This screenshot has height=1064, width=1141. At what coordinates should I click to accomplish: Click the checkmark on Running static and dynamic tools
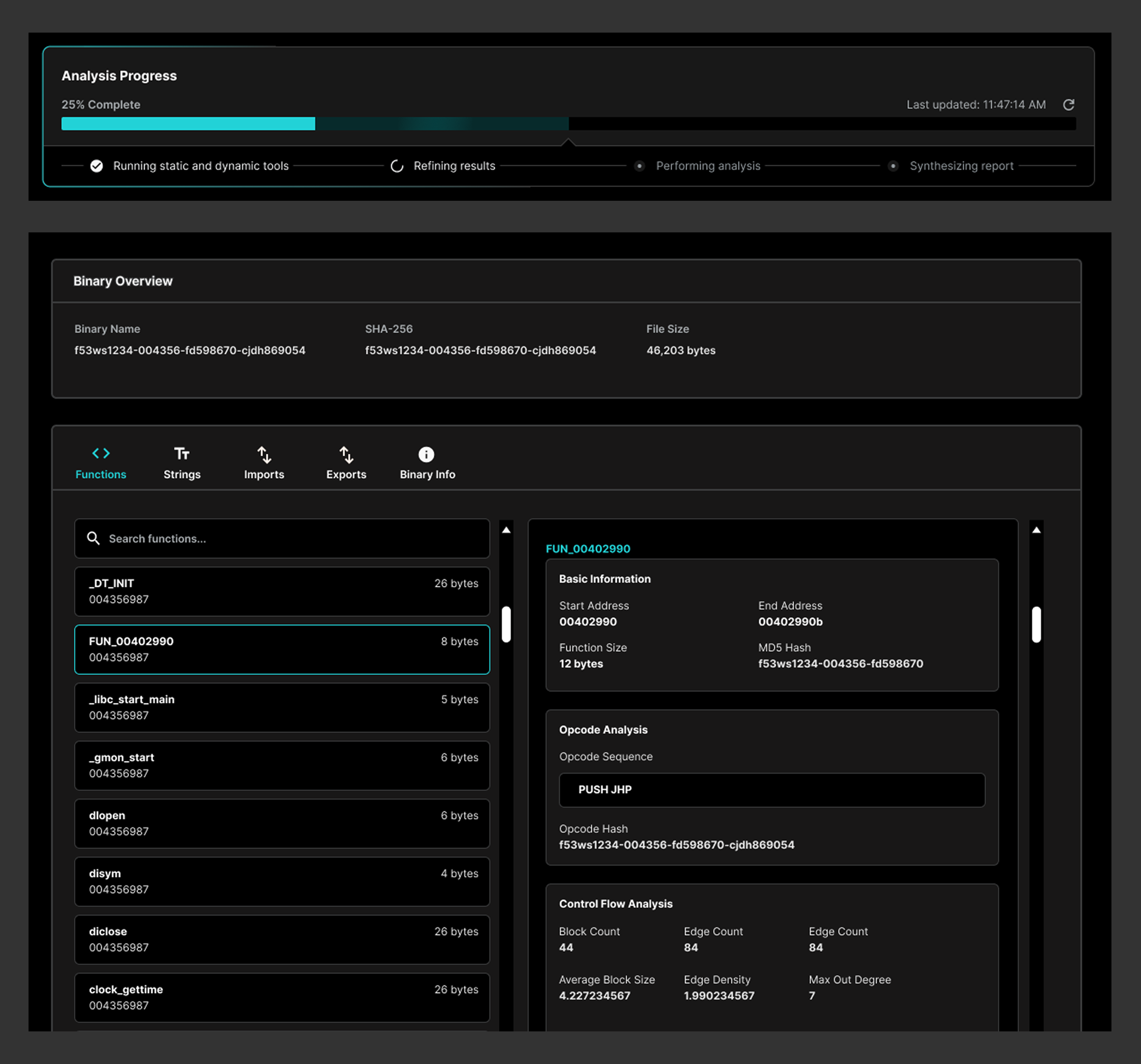(96, 165)
